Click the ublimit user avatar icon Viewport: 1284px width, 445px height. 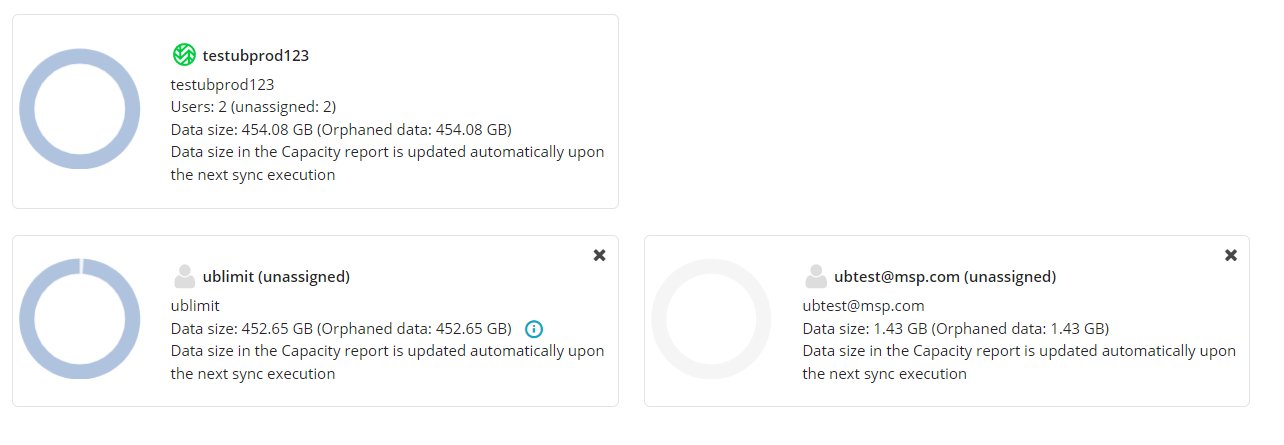184,276
